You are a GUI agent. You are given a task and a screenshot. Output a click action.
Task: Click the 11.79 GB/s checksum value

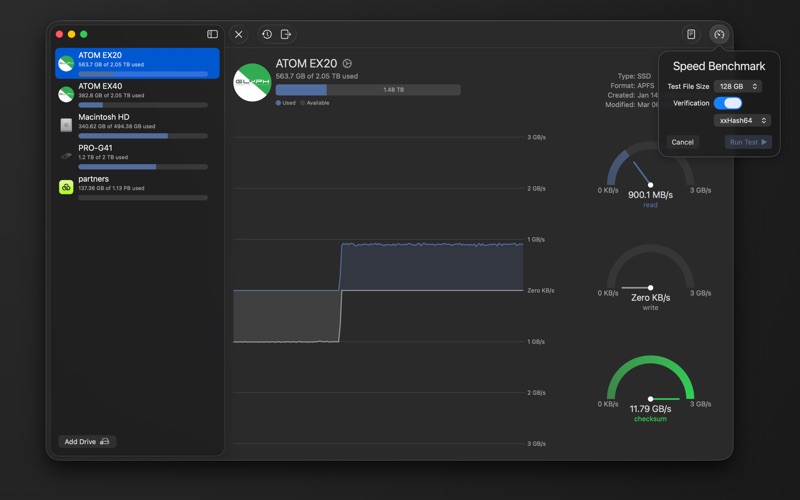coord(650,409)
